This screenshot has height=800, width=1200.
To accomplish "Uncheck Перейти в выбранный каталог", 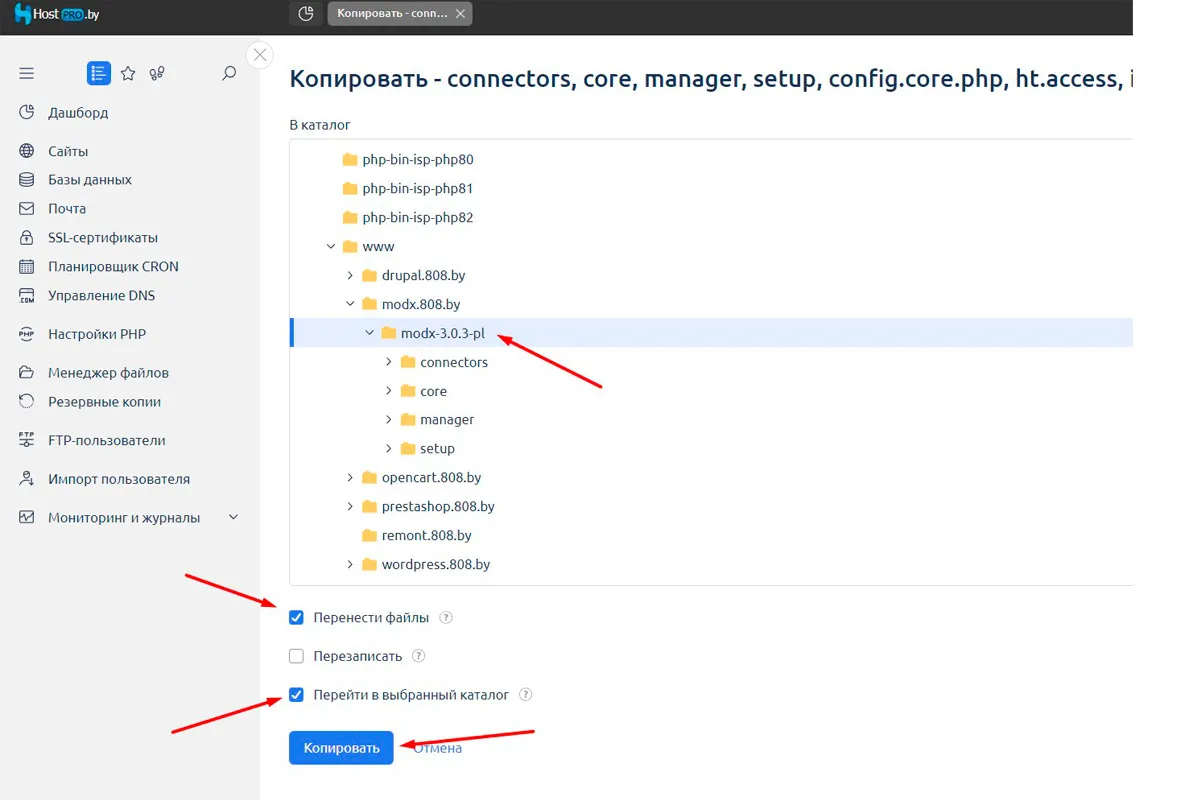I will [296, 695].
